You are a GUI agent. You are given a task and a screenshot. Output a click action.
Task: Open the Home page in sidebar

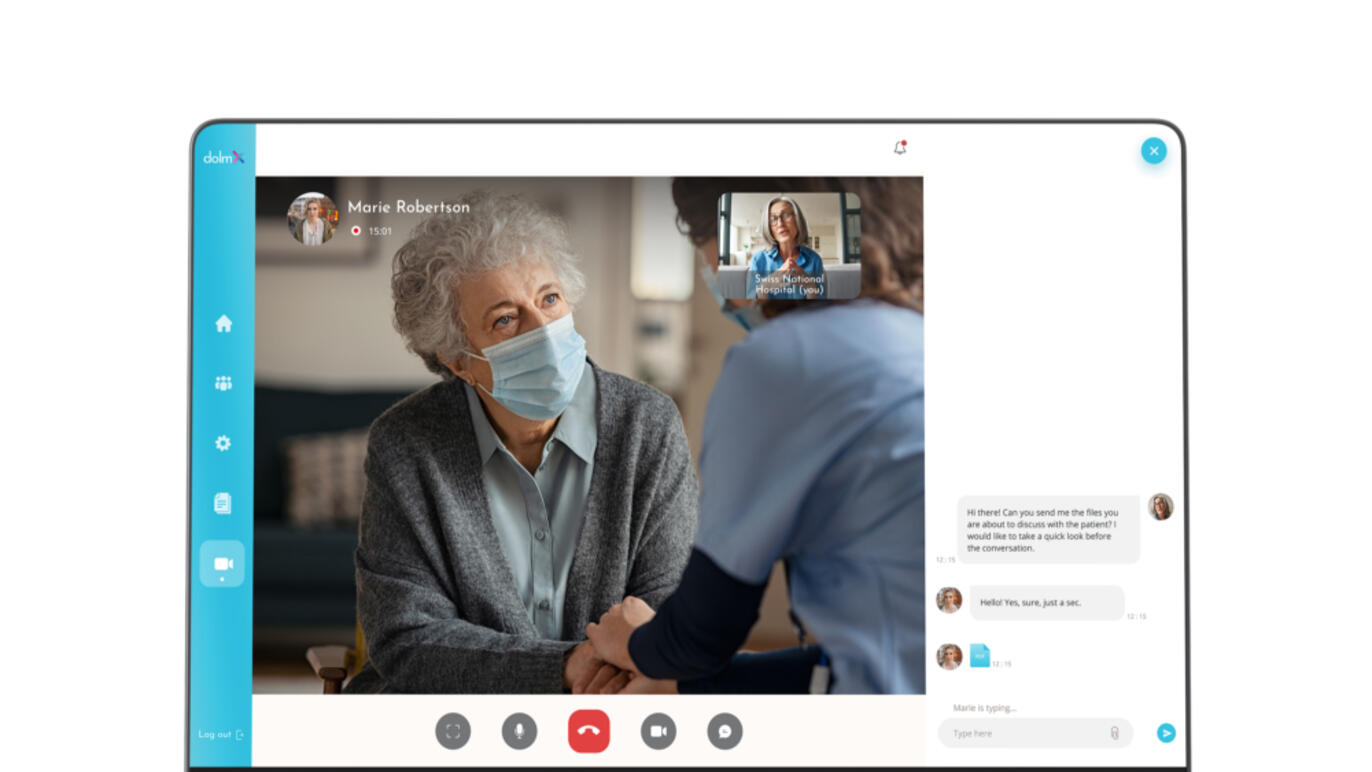tap(223, 324)
